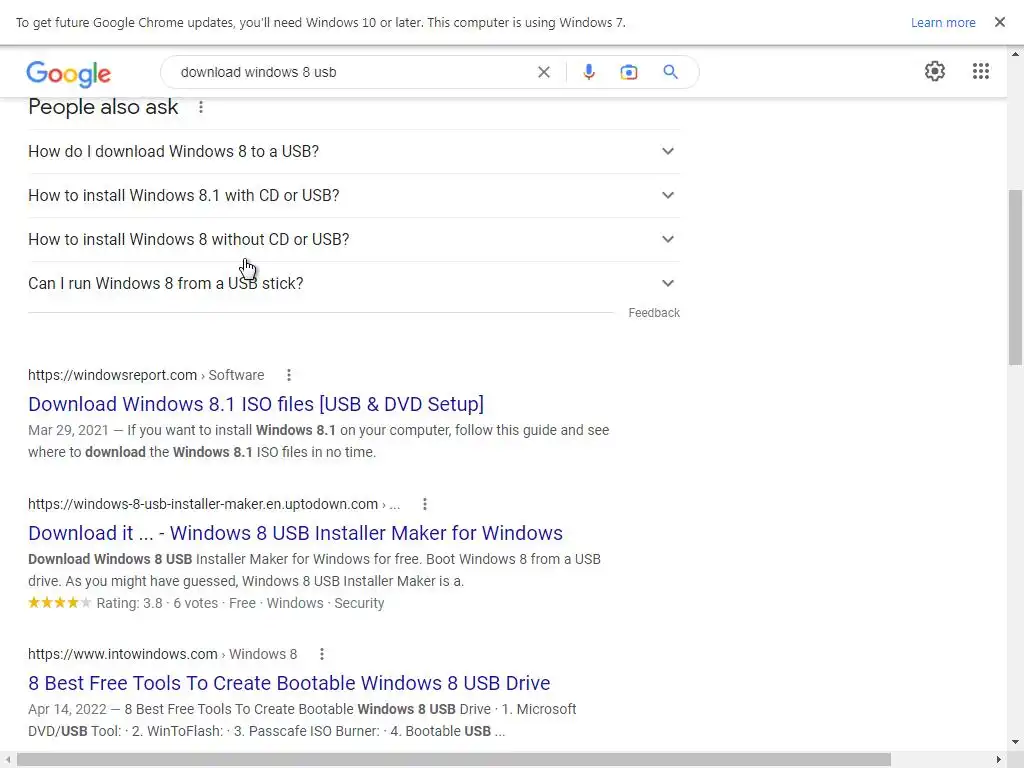Click the scroll left arrow
The height and width of the screenshot is (768, 1024).
pyautogui.click(x=7, y=760)
